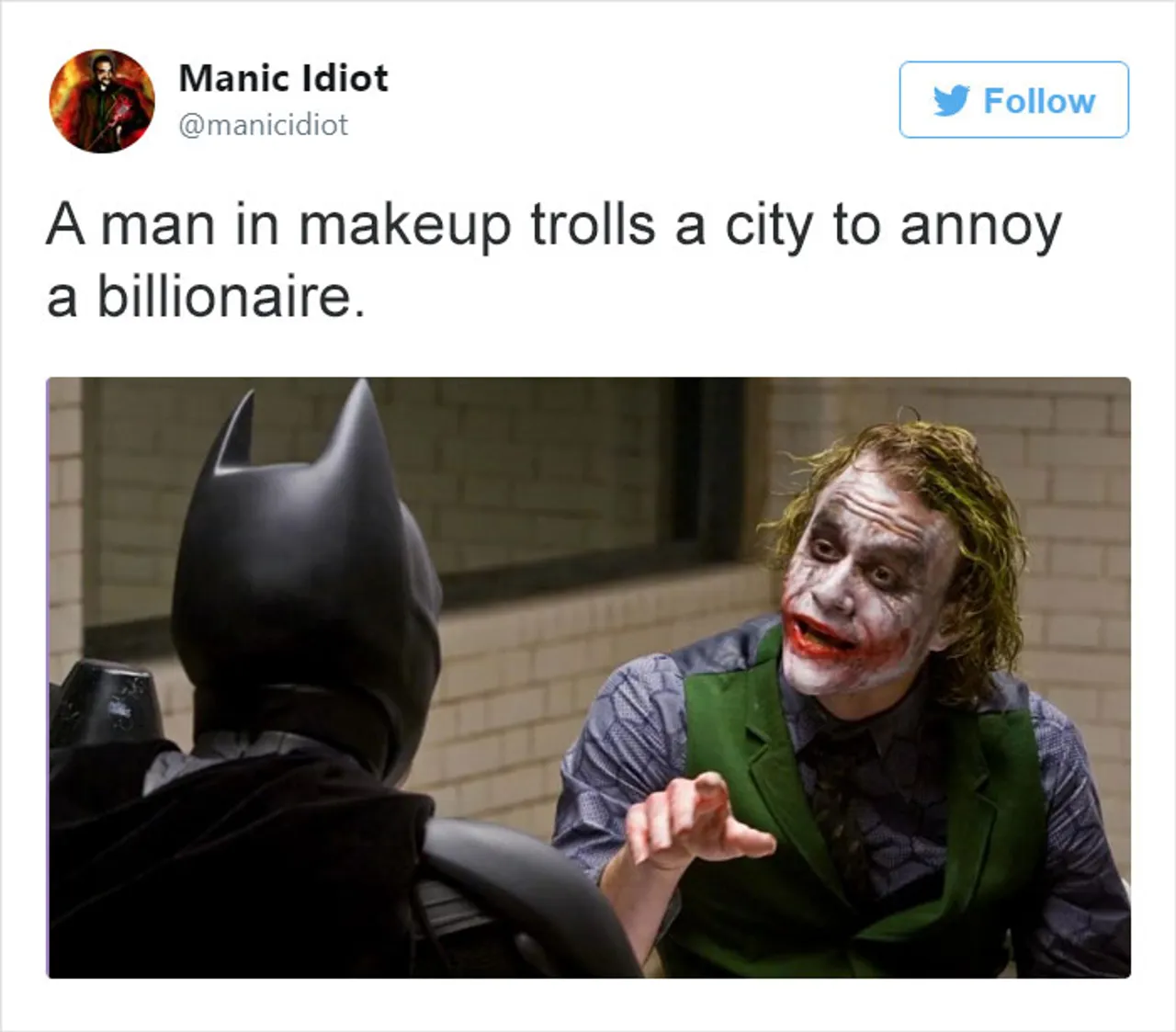Open Manic Idiot's round profile avatar
1176x1032 pixels.
(102, 100)
